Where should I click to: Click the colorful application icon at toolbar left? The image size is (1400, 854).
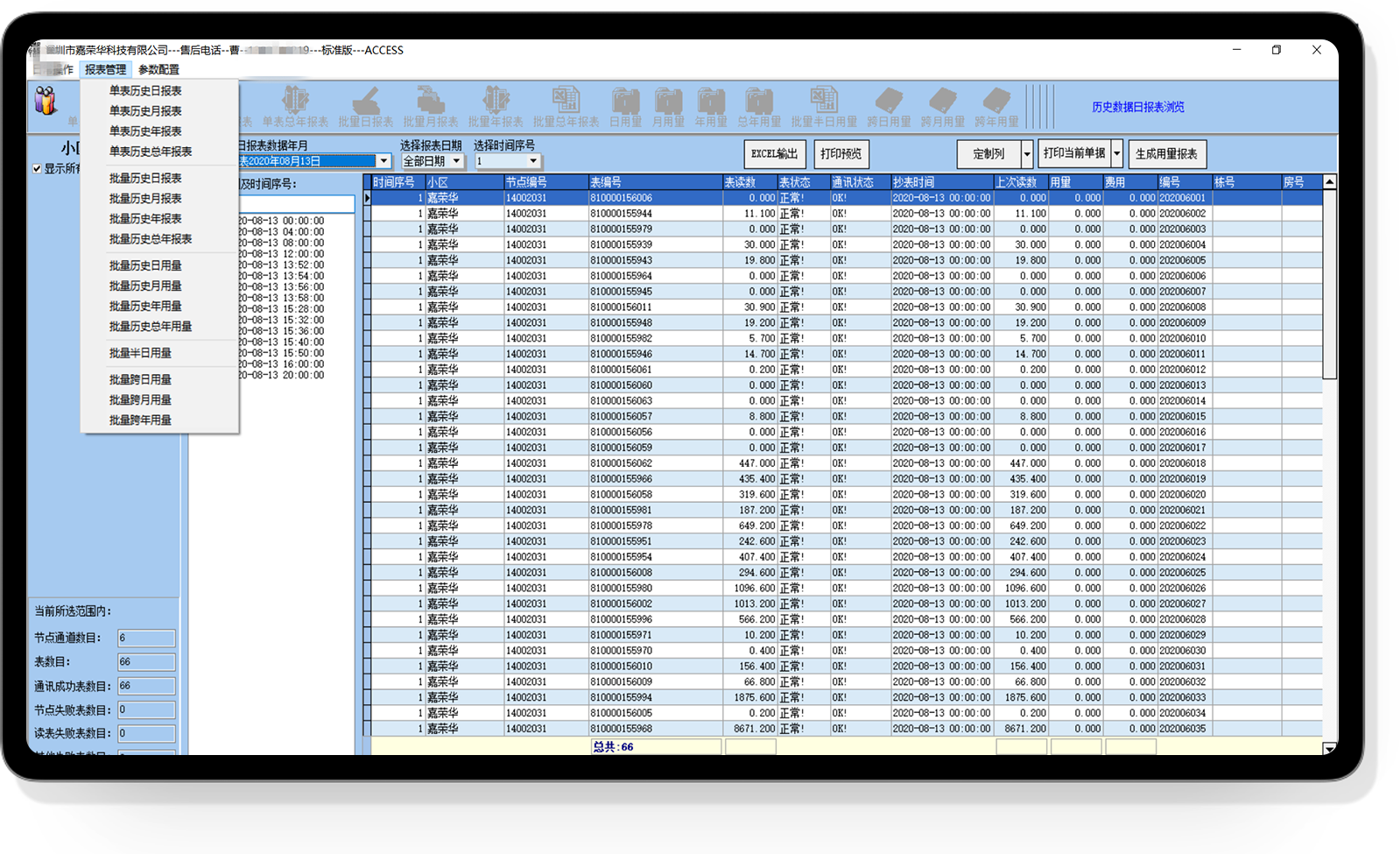coord(46,101)
